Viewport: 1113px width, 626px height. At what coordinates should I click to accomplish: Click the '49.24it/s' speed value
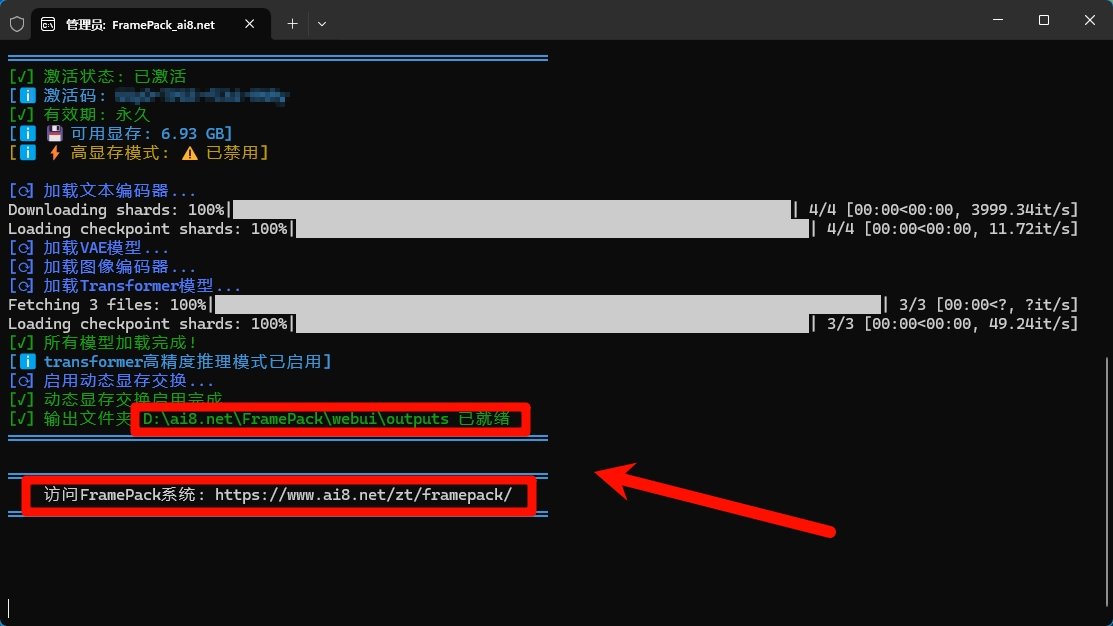click(1029, 324)
